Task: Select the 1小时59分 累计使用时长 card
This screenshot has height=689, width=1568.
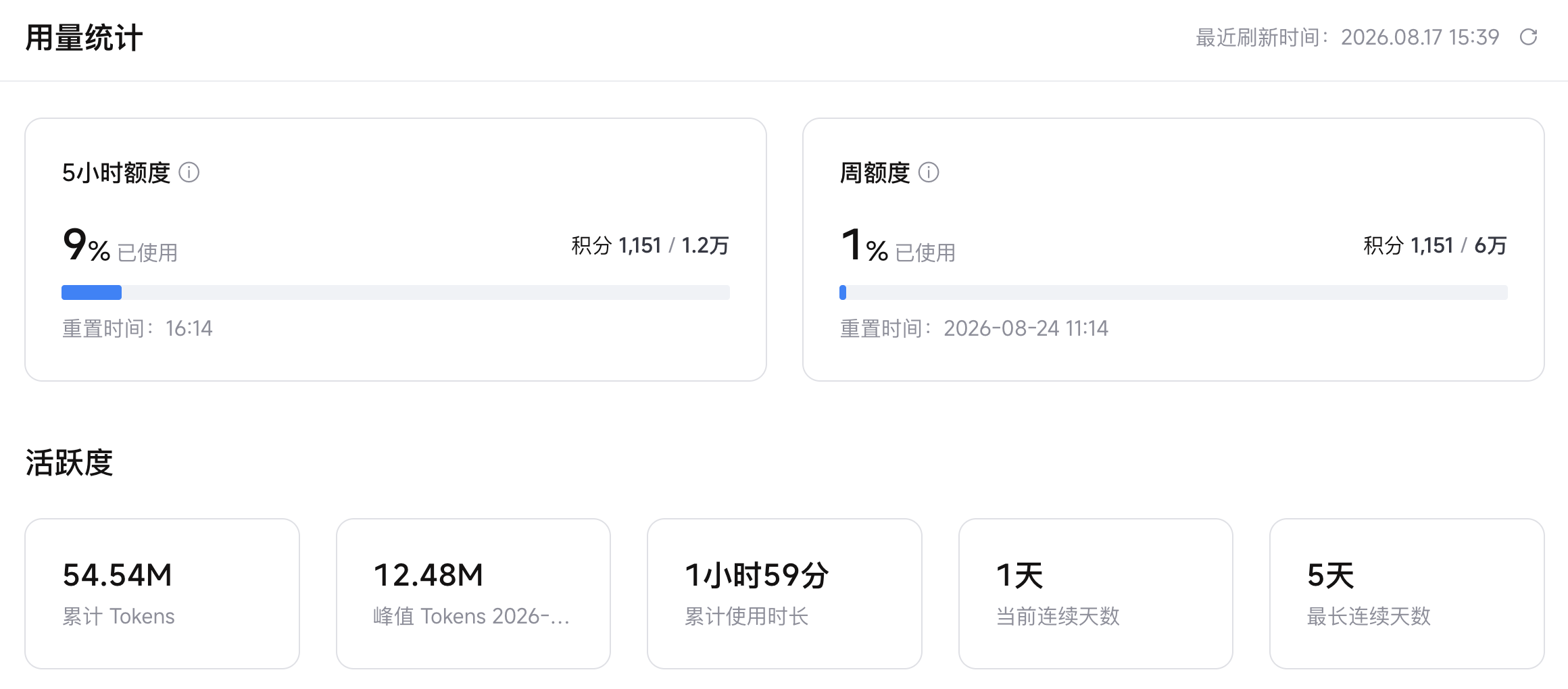Action: [785, 594]
